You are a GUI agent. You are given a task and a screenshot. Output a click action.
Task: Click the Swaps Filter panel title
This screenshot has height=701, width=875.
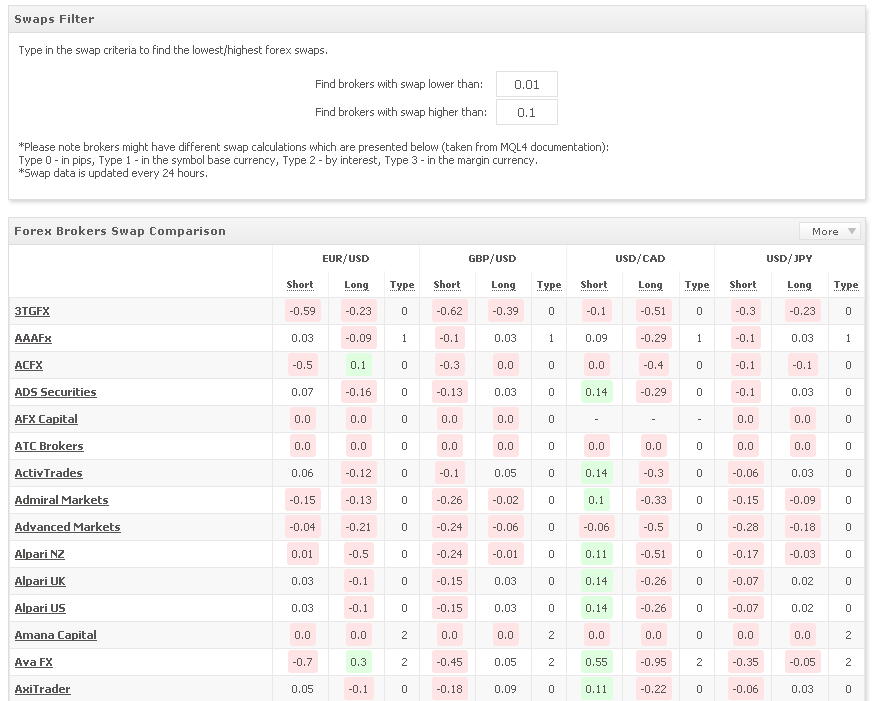click(x=54, y=19)
